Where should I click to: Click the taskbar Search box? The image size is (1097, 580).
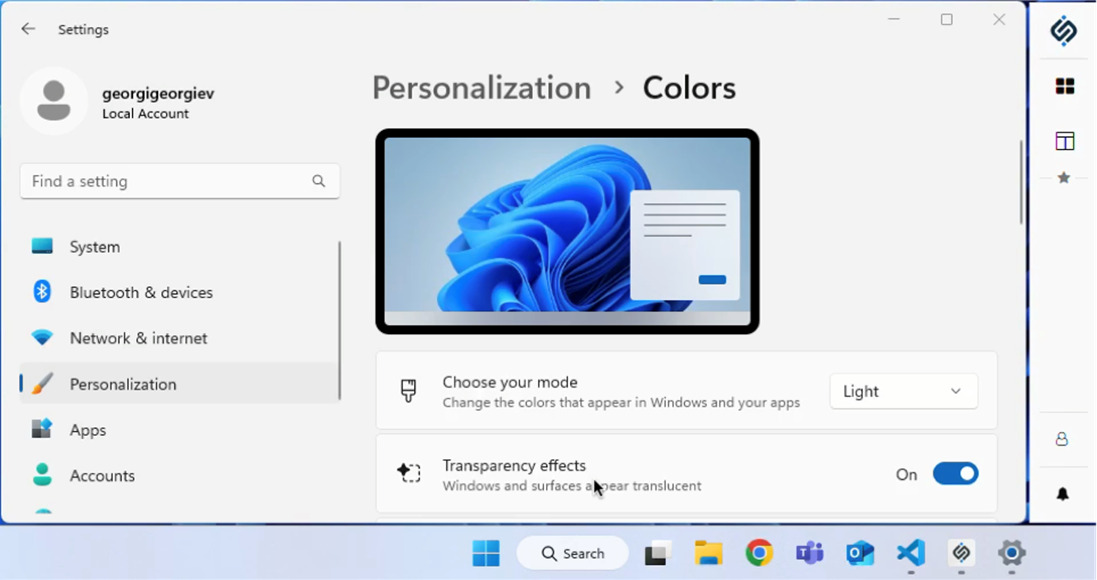[x=573, y=553]
